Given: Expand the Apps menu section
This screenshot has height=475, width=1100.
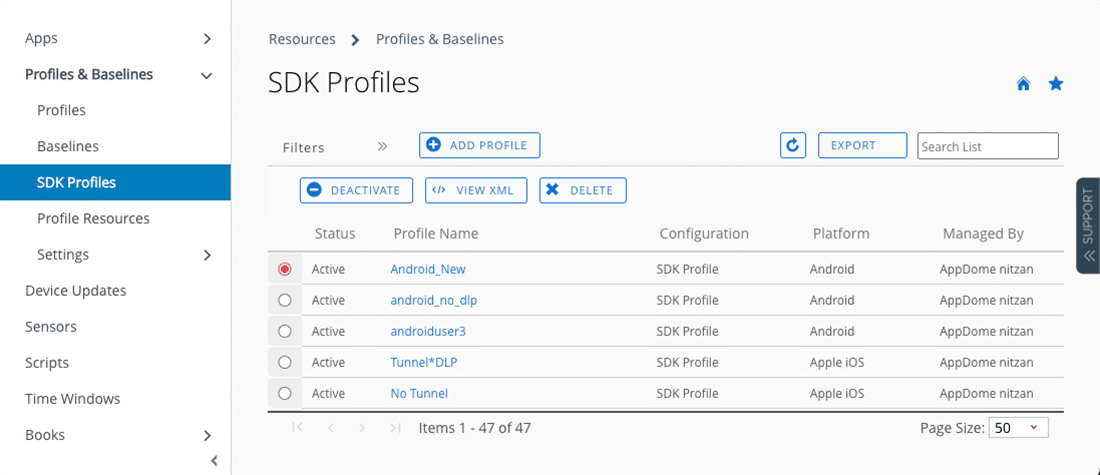Looking at the screenshot, I should [x=207, y=39].
